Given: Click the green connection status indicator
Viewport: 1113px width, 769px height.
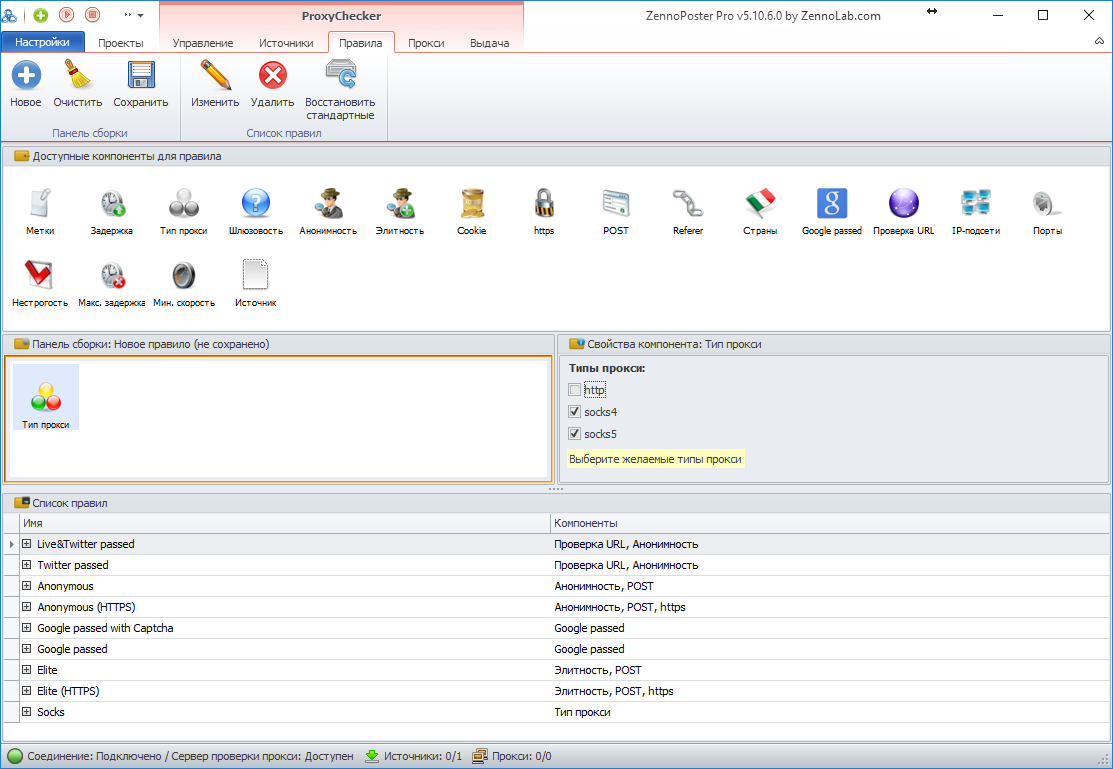Looking at the screenshot, I should [x=15, y=756].
